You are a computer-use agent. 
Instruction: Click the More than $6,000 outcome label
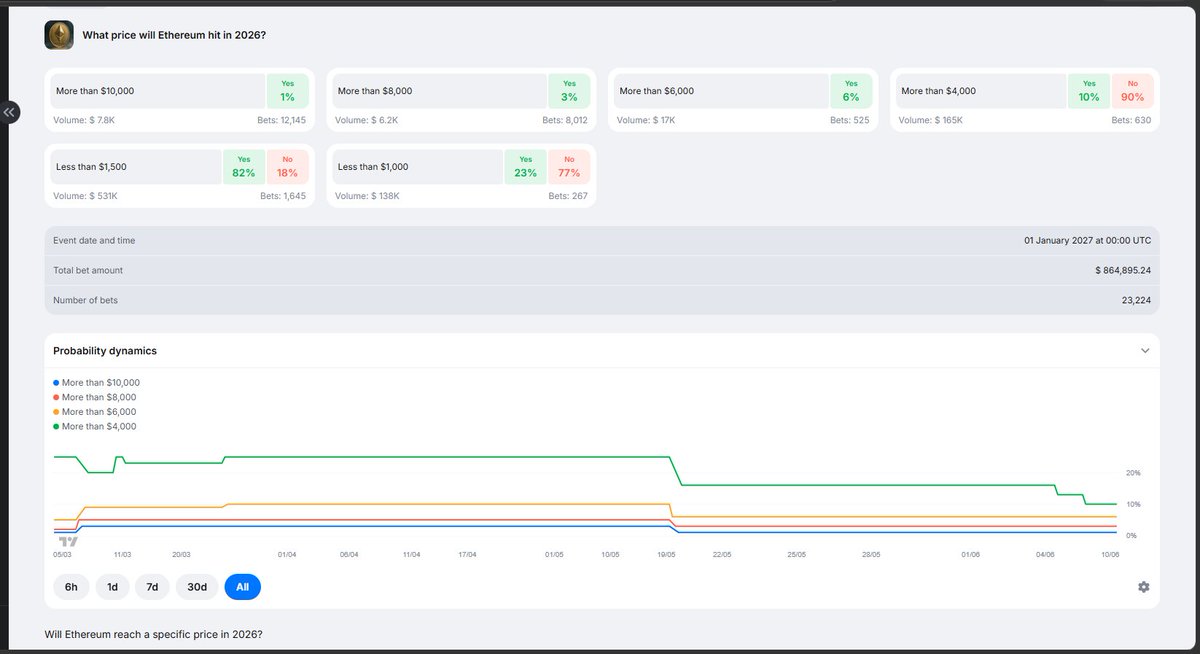[657, 91]
